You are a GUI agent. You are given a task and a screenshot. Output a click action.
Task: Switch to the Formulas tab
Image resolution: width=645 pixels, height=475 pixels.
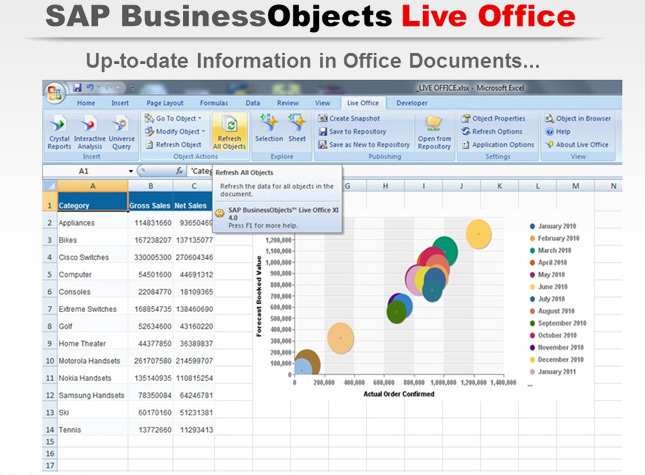[x=213, y=103]
